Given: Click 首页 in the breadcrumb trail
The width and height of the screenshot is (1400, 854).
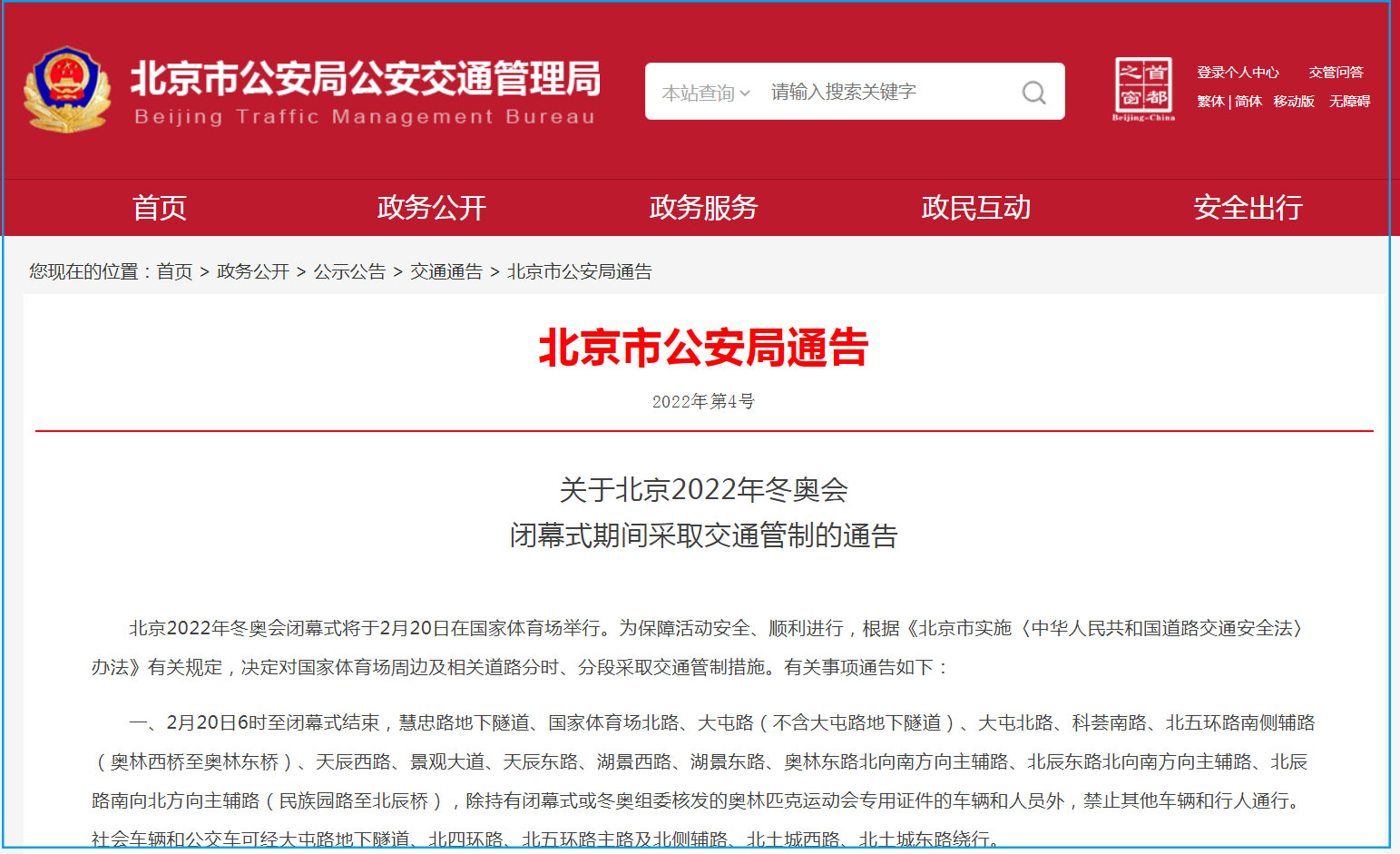Looking at the screenshot, I should (174, 271).
